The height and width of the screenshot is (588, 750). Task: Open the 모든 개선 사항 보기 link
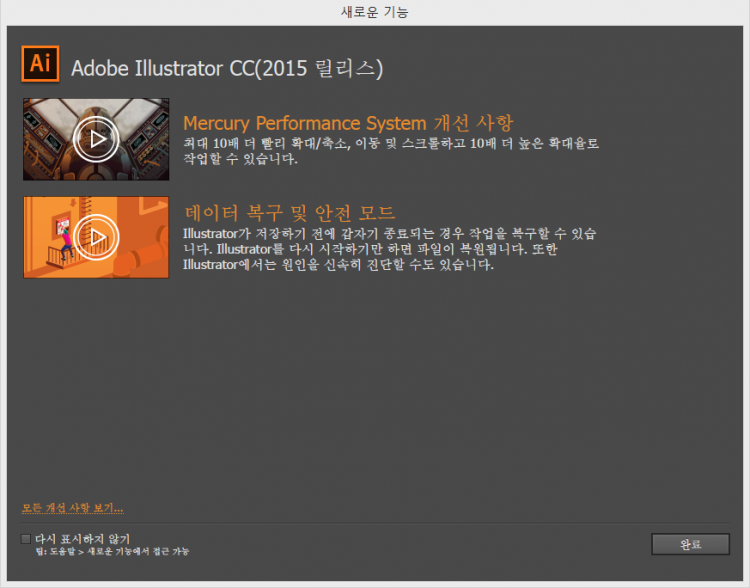point(72,507)
